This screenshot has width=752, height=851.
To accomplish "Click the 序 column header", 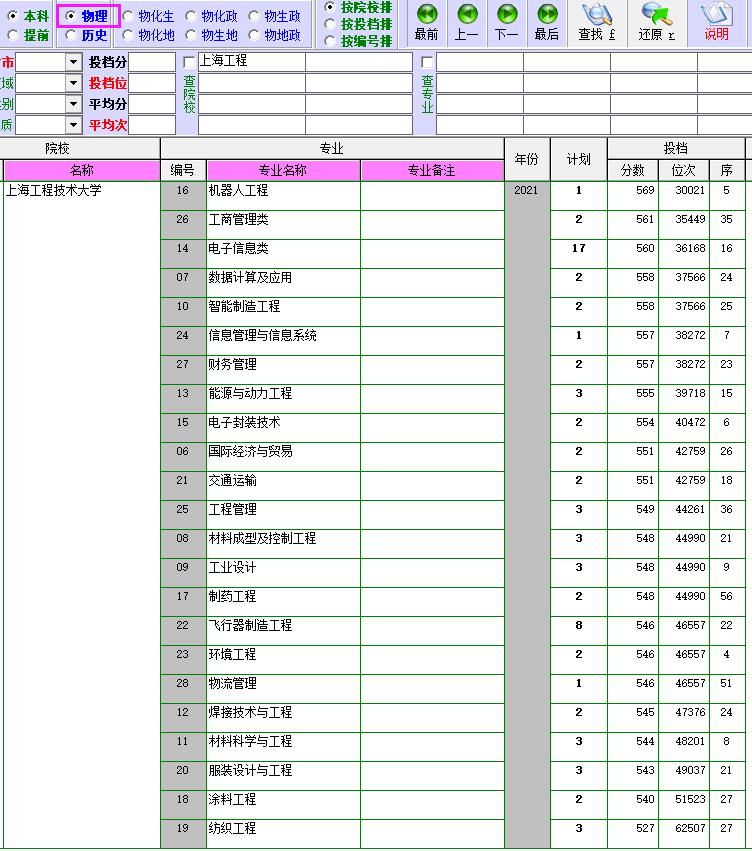I will pos(726,170).
